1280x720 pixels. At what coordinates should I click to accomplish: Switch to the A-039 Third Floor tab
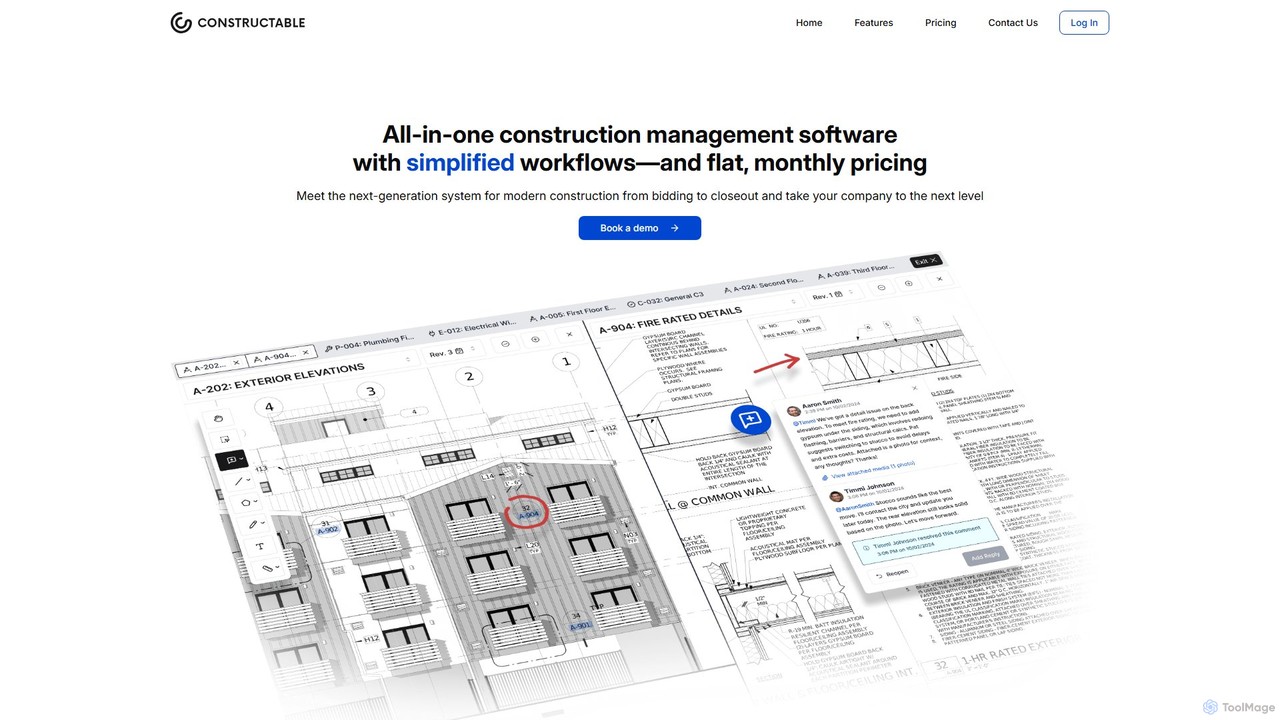856,272
